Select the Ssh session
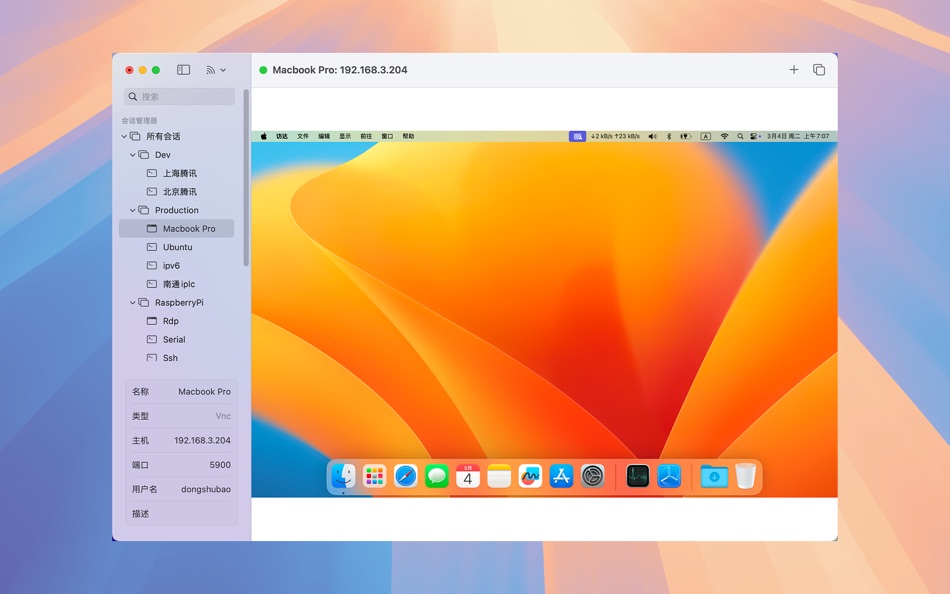This screenshot has height=594, width=950. click(176, 358)
